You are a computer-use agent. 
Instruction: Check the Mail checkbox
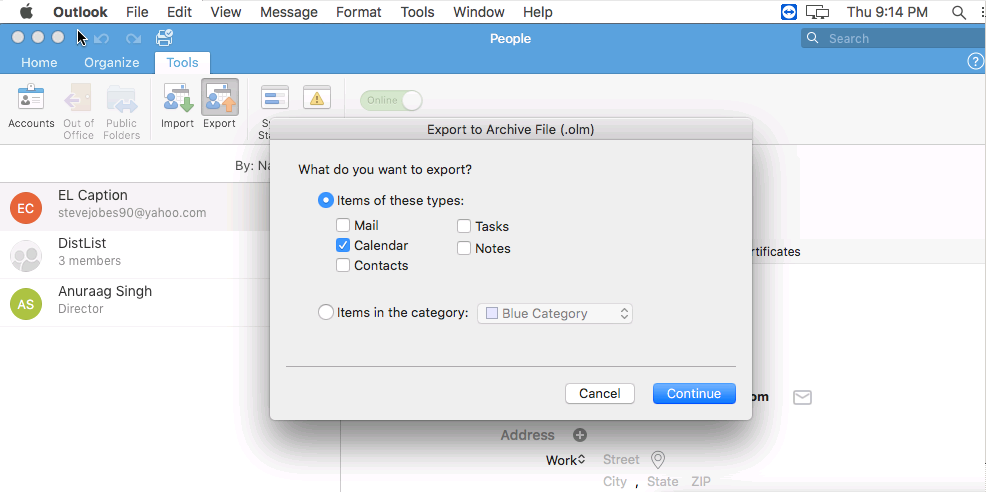(343, 225)
